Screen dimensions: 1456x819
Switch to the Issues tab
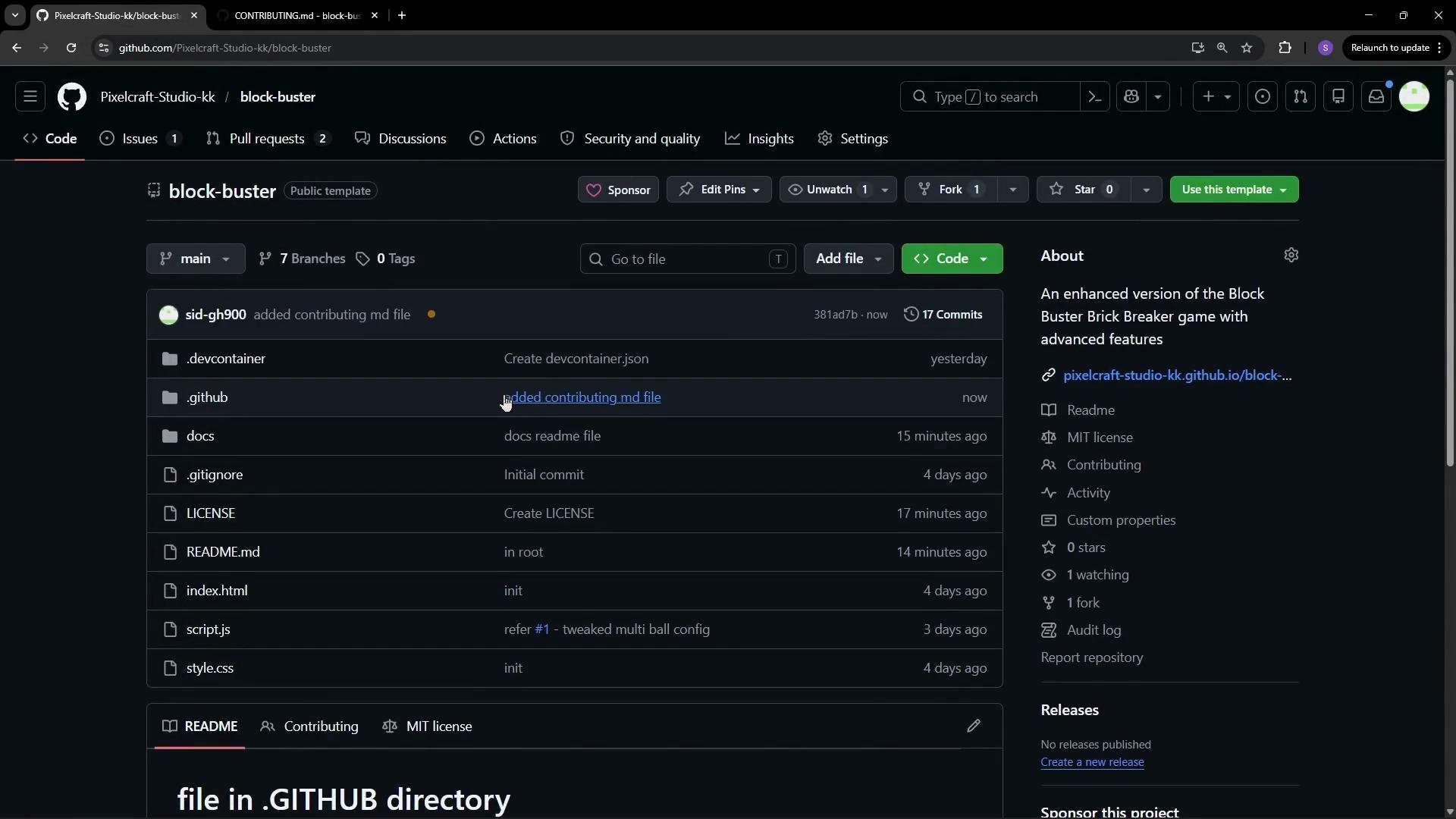pos(141,139)
